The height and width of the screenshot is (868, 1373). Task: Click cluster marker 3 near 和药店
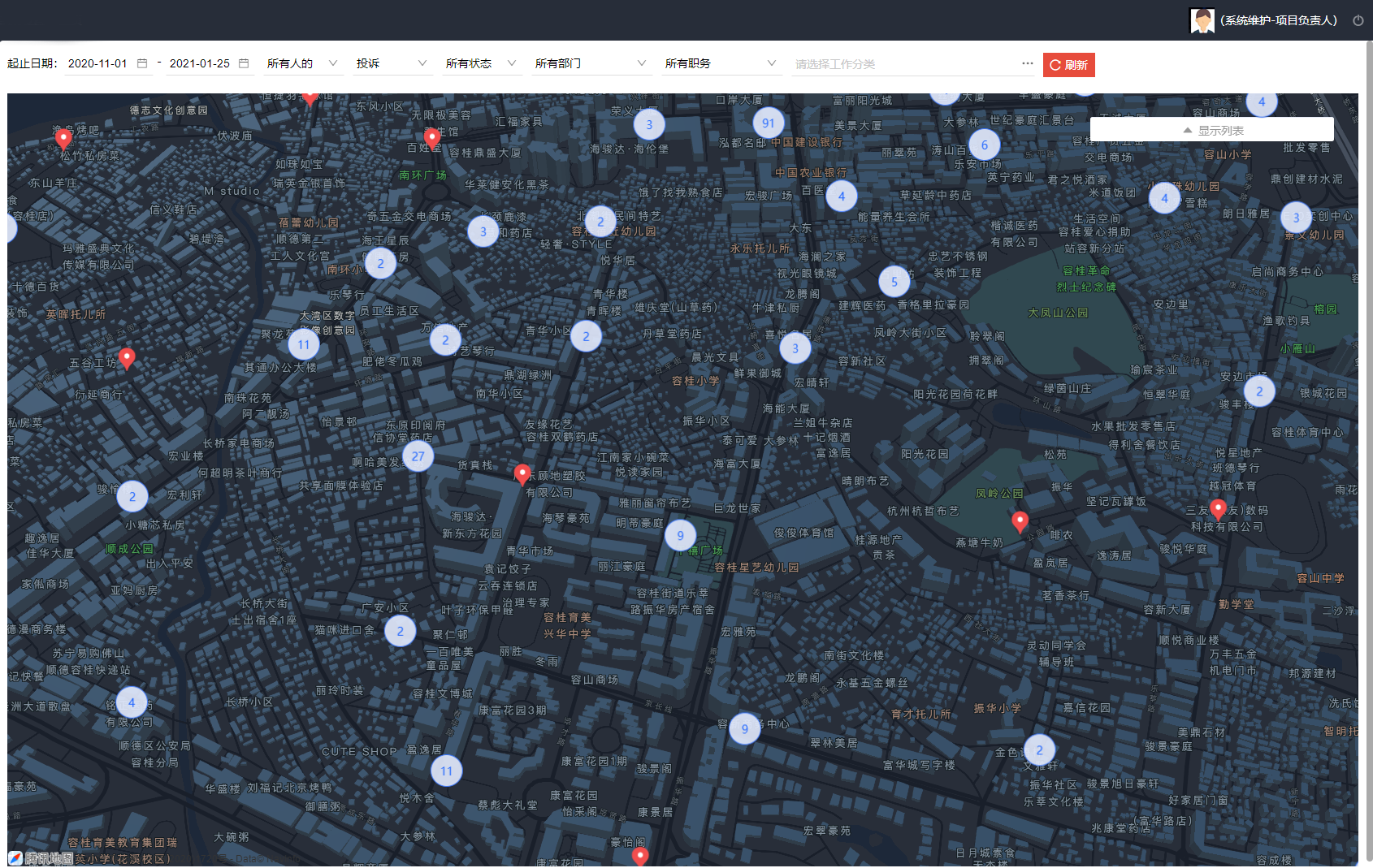483,231
